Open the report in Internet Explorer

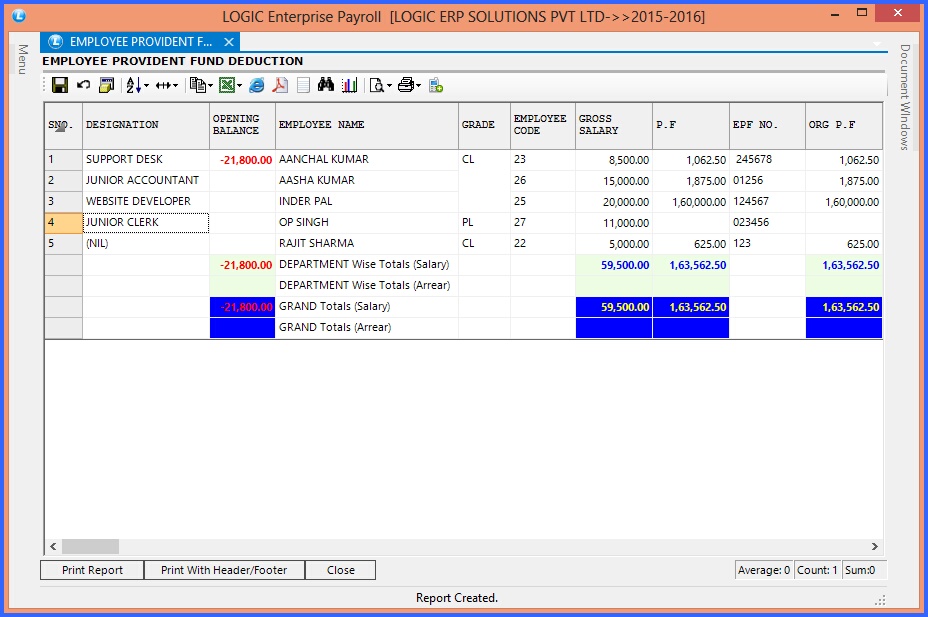(x=256, y=86)
